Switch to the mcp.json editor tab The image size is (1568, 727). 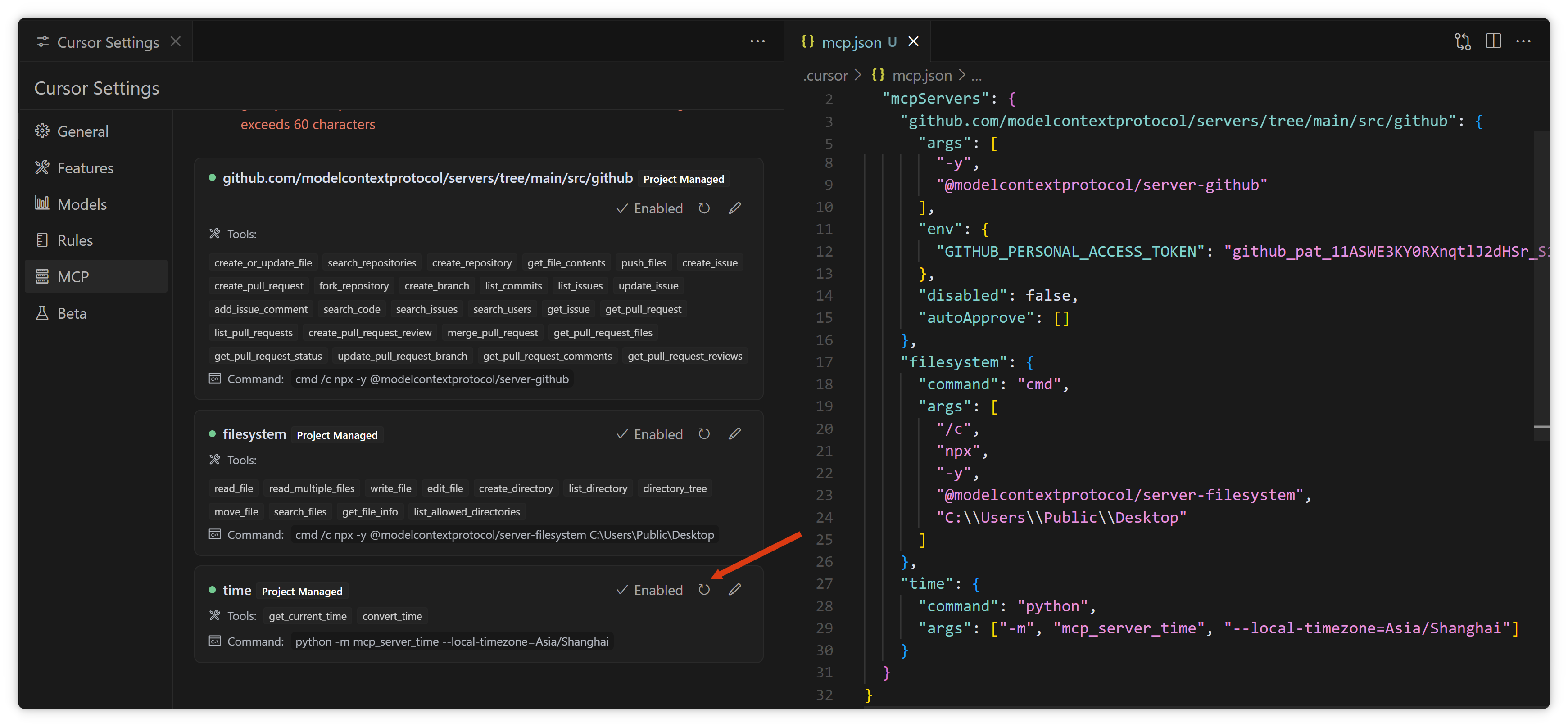[851, 42]
